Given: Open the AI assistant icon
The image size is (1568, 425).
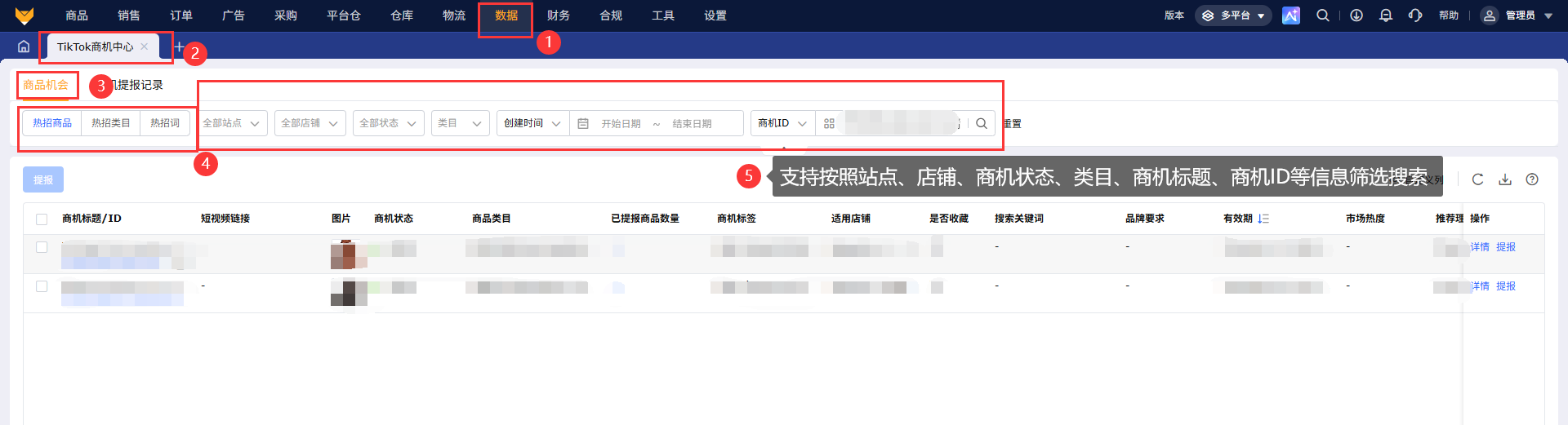Looking at the screenshot, I should coord(1291,15).
